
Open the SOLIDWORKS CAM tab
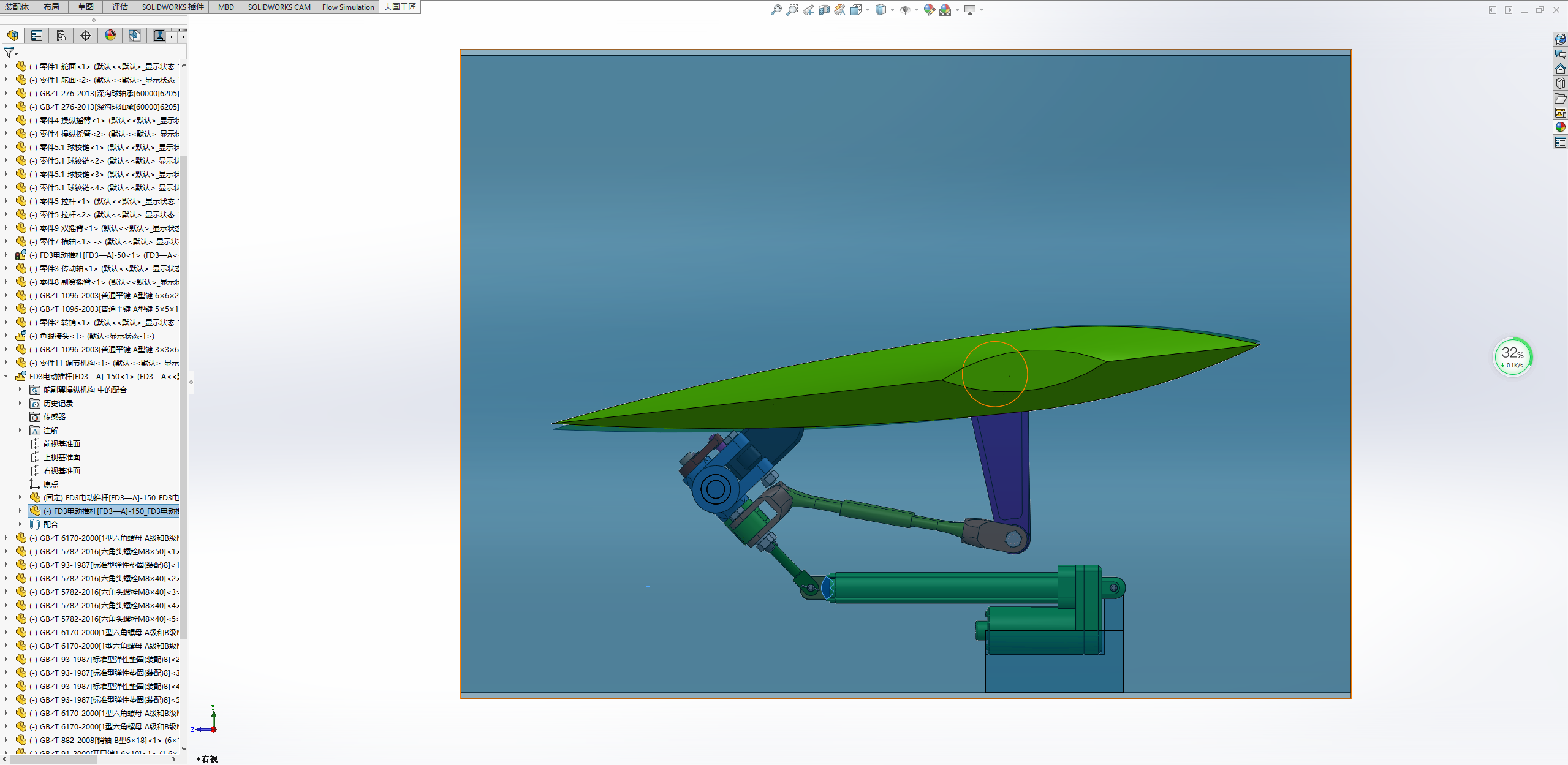(279, 7)
